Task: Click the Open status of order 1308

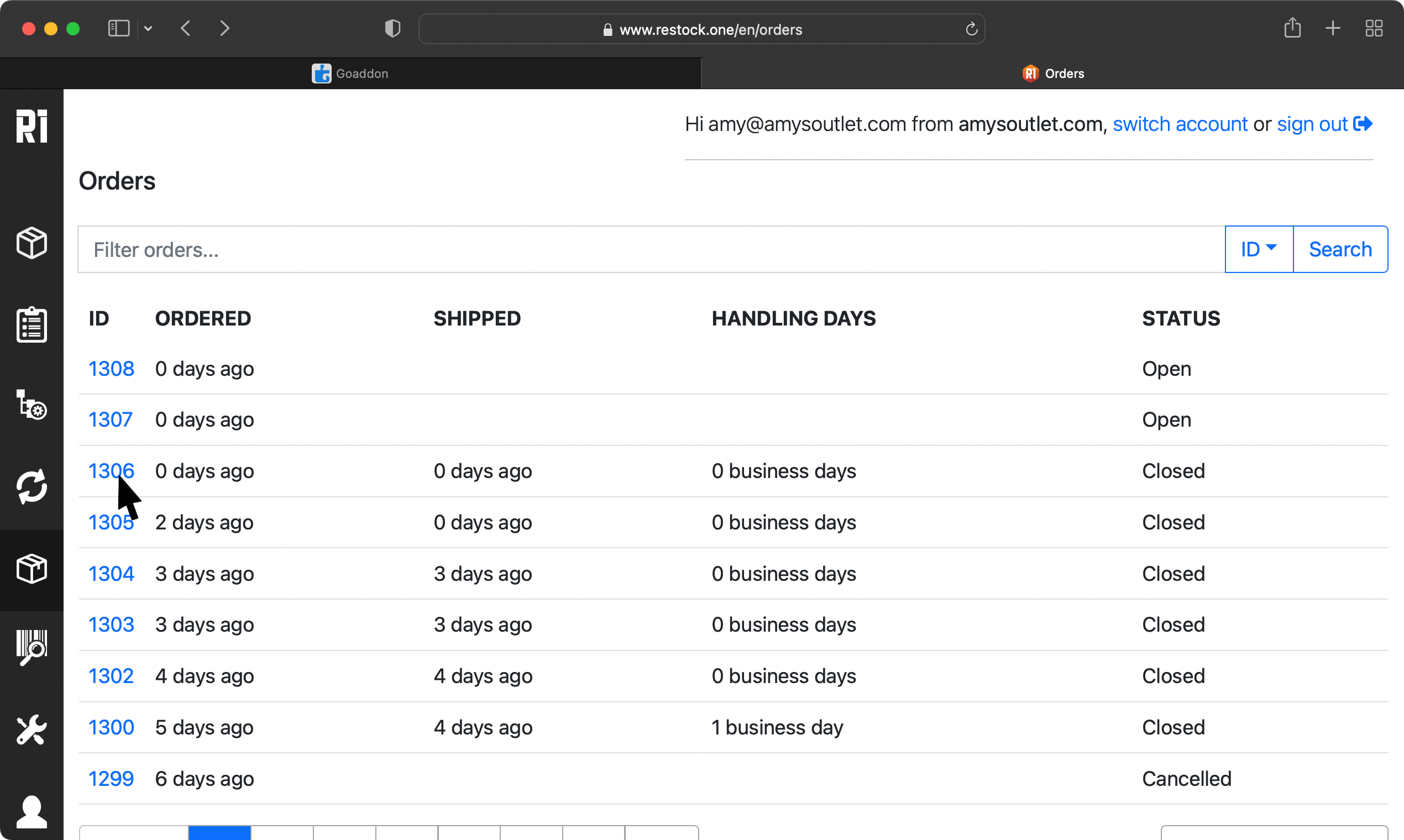Action: [x=1167, y=369]
